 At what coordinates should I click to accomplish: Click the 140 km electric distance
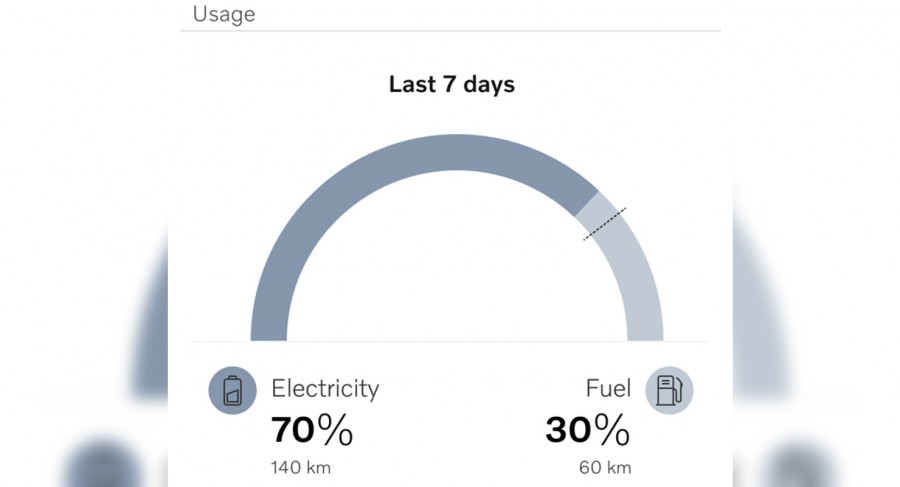click(300, 467)
